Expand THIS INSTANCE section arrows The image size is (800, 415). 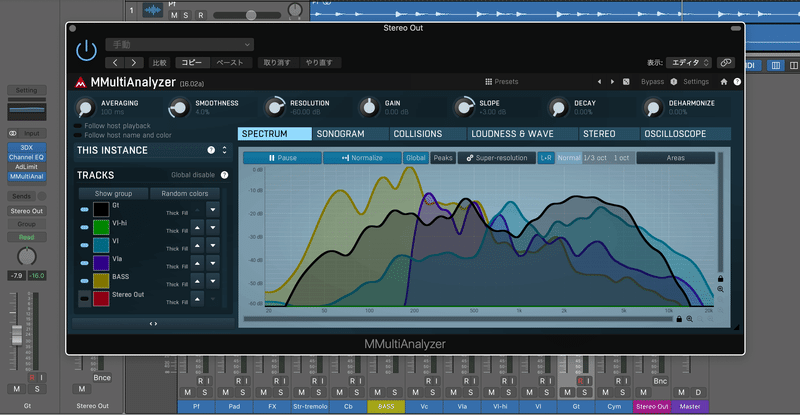coord(224,150)
